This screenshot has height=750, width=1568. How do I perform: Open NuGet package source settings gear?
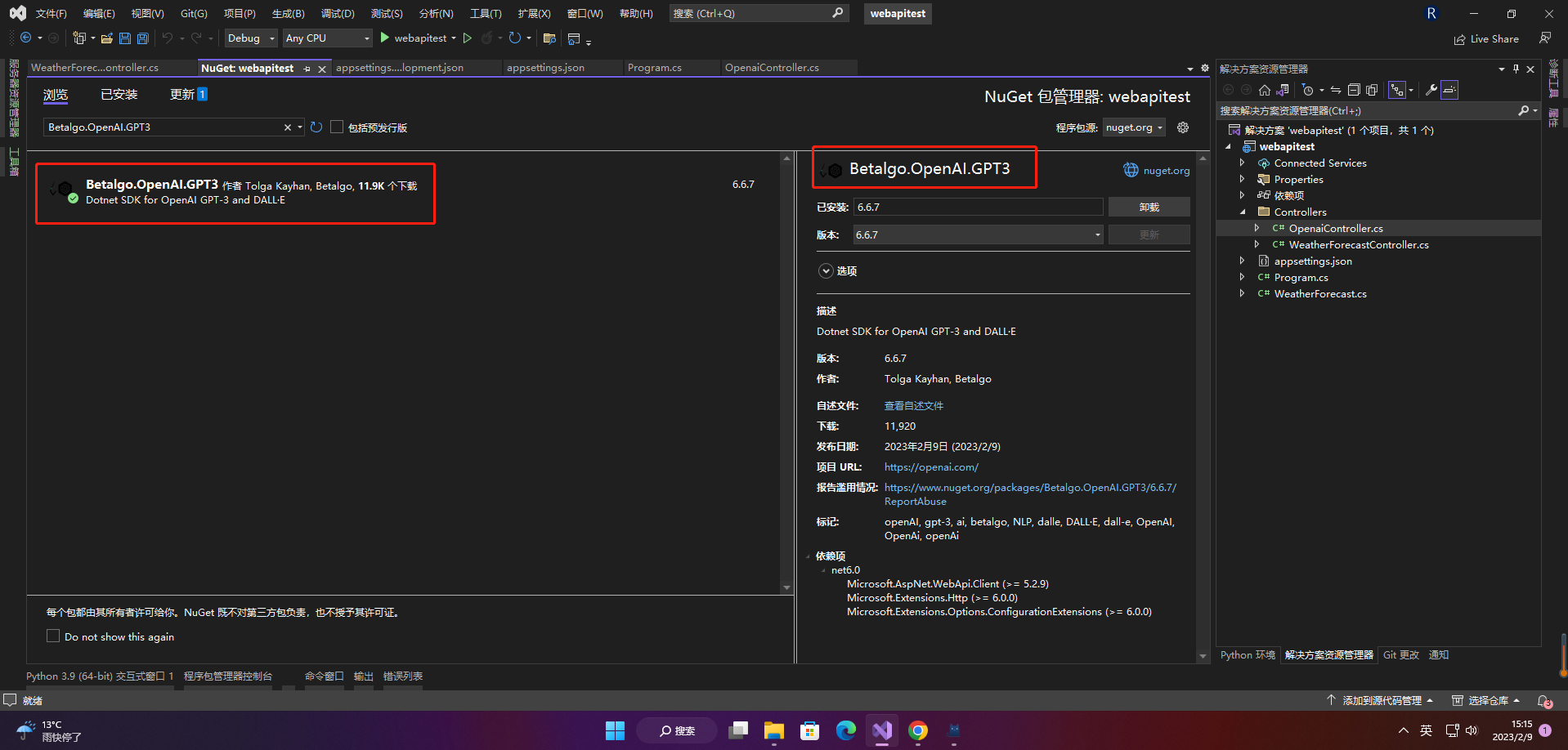tap(1183, 127)
